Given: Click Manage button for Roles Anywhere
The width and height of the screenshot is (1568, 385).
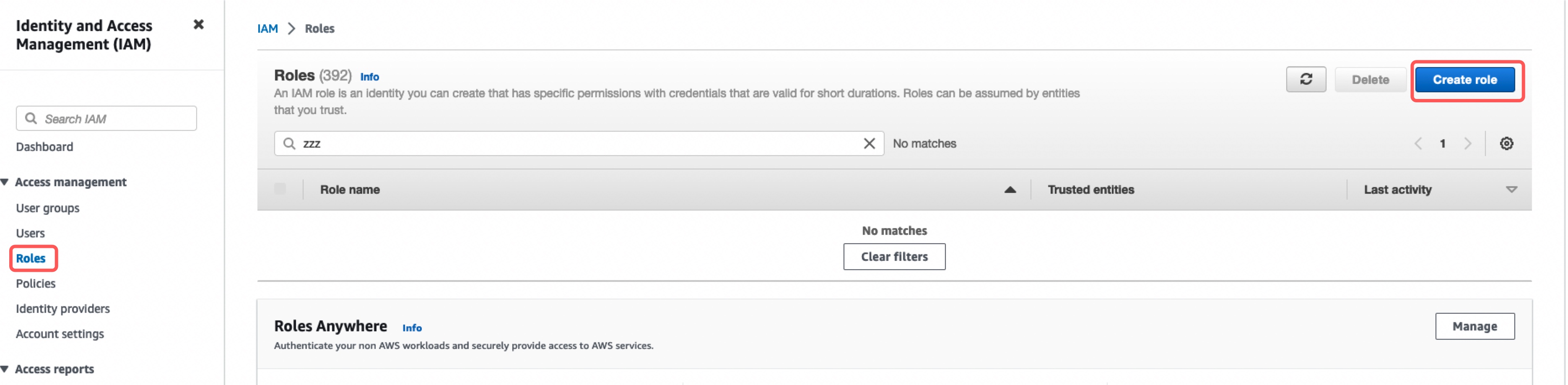Looking at the screenshot, I should pos(1474,326).
